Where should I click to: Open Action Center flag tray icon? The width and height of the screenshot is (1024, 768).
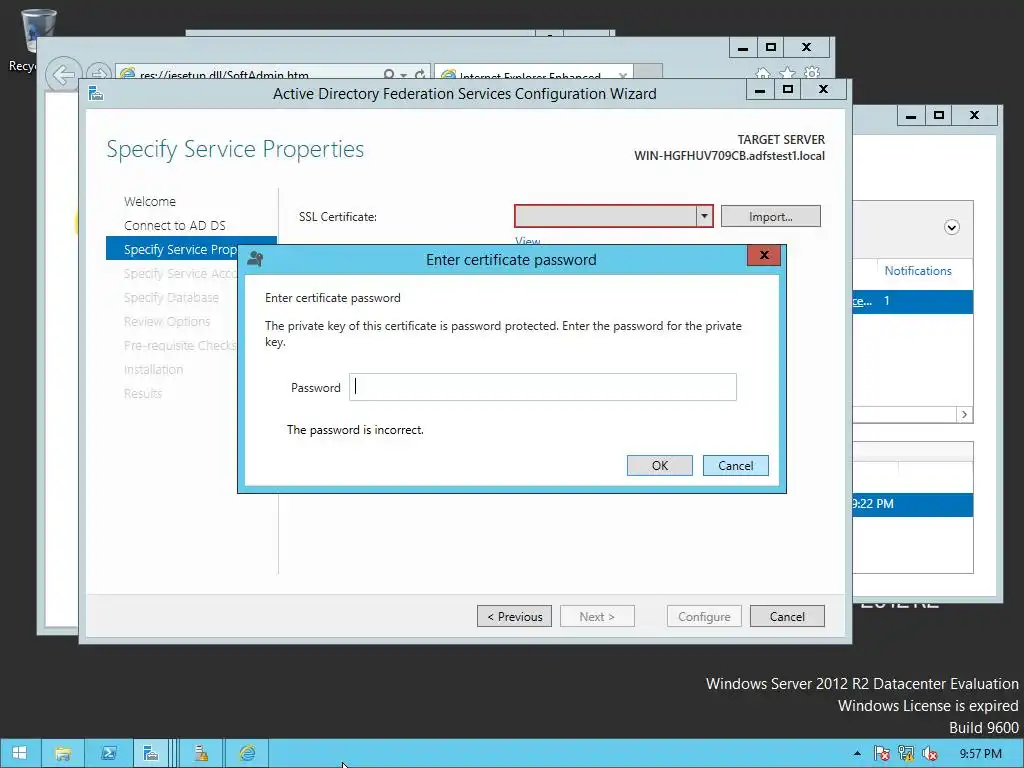pyautogui.click(x=882, y=754)
